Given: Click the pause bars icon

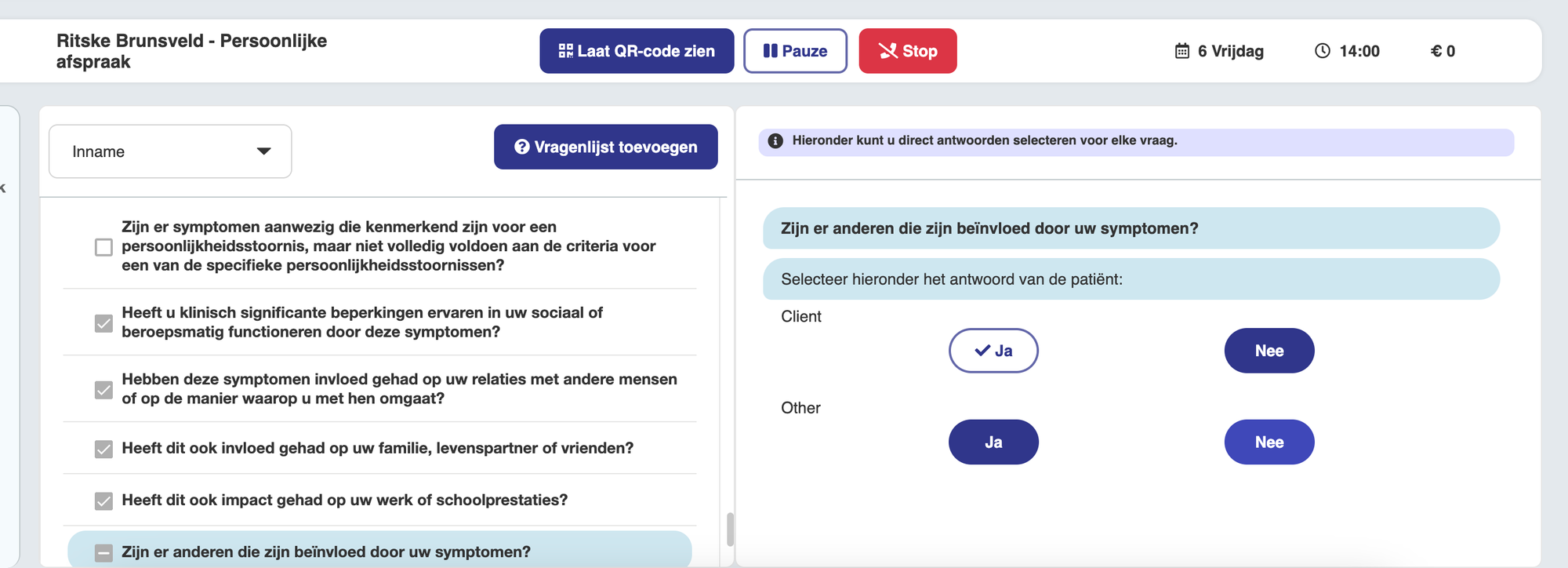Looking at the screenshot, I should pos(770,51).
